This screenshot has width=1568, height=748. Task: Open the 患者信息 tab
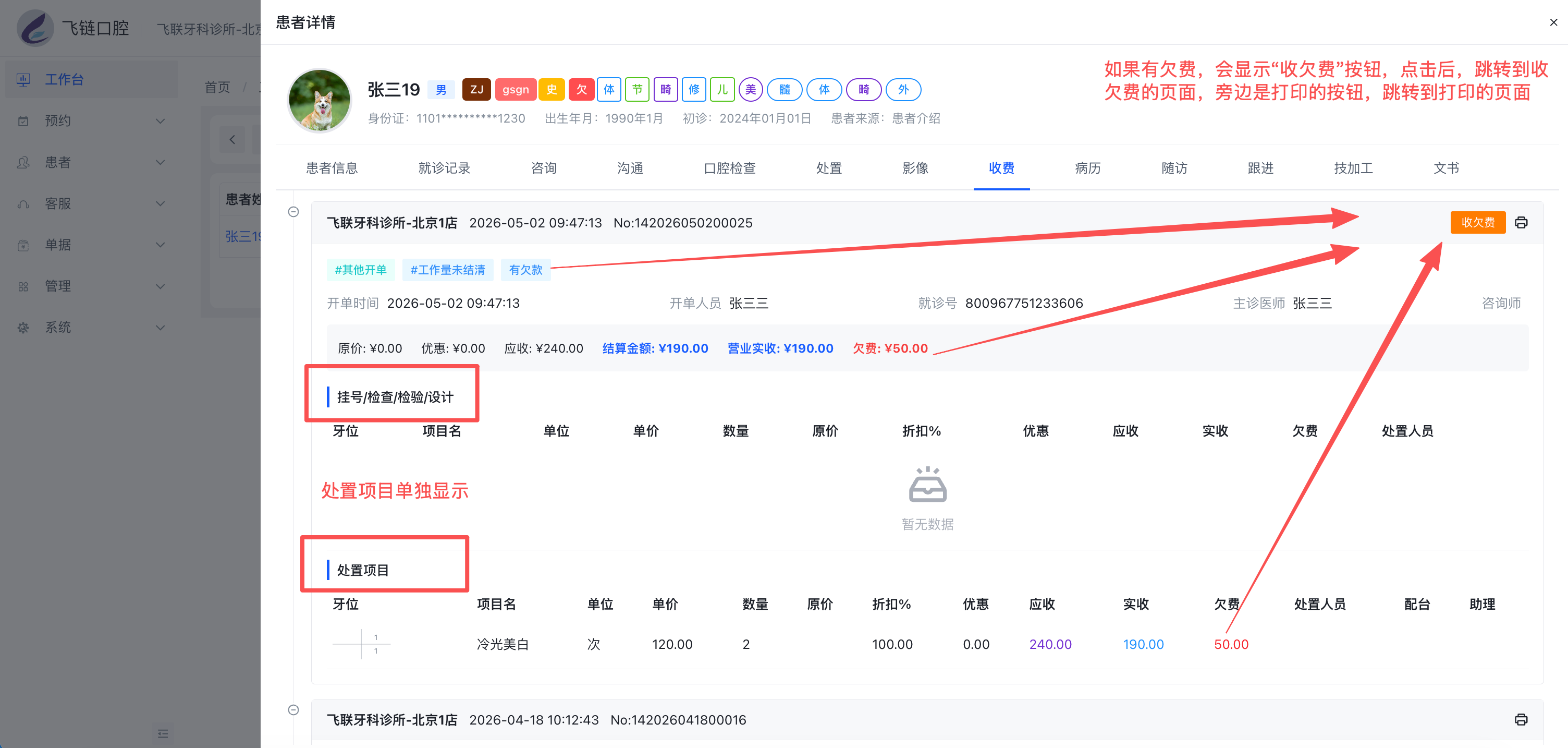(332, 168)
